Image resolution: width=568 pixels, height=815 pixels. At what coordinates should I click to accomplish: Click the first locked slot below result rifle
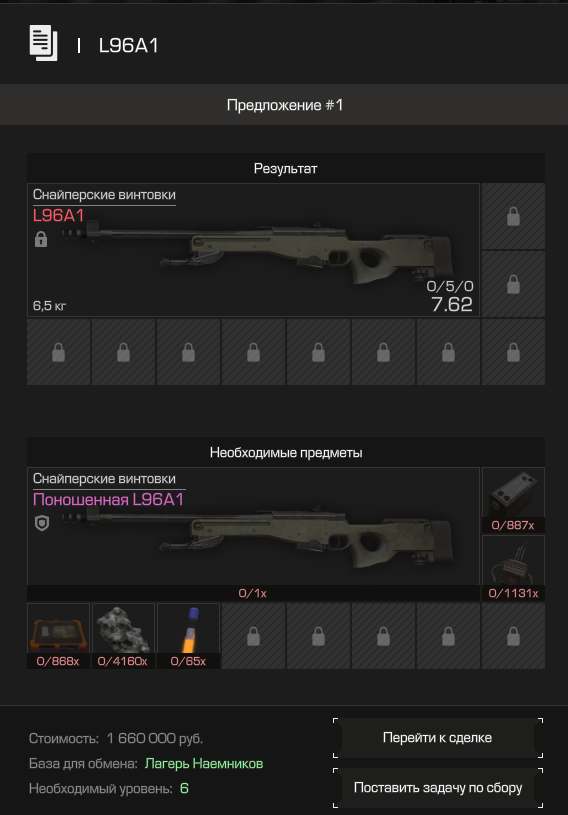[x=58, y=352]
